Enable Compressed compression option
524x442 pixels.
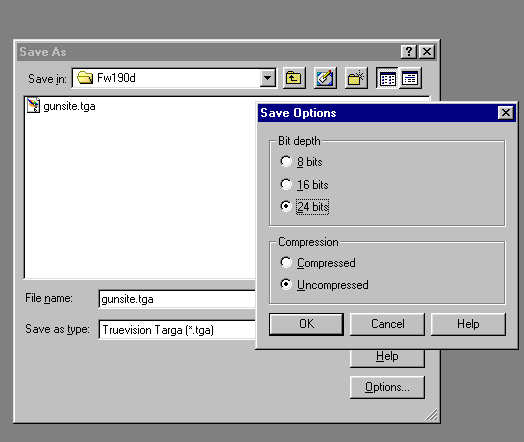click(286, 262)
